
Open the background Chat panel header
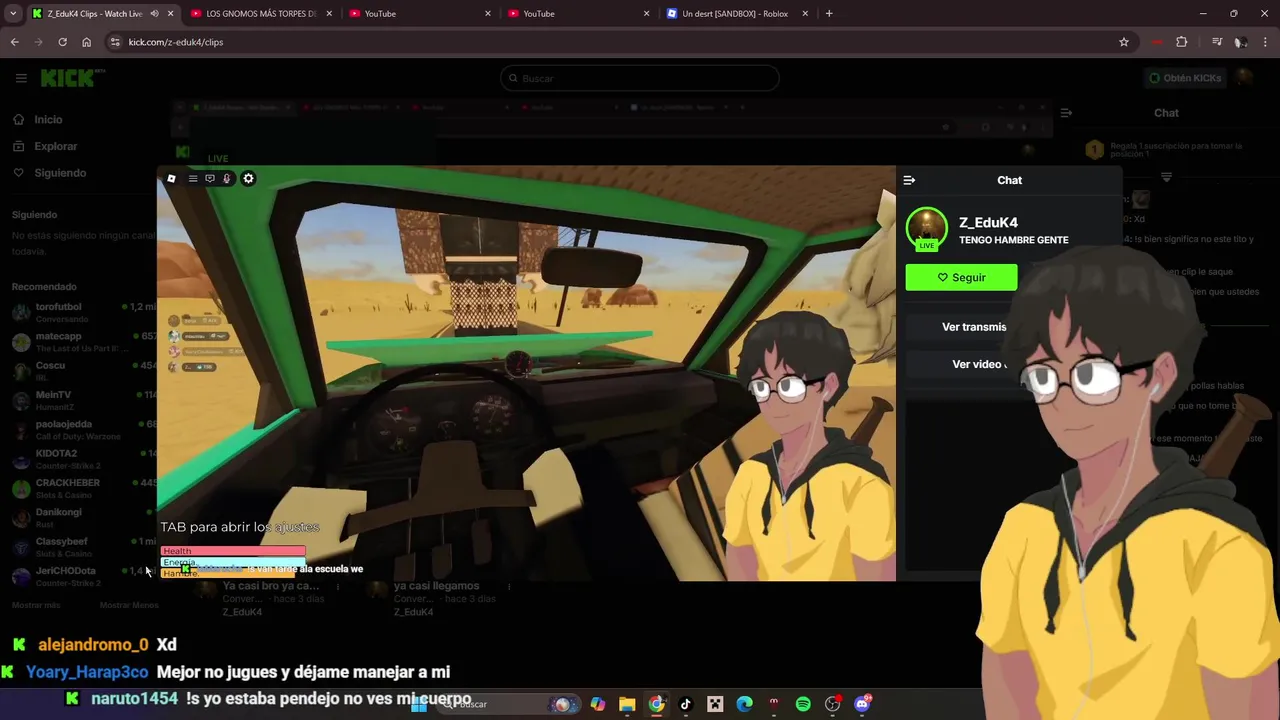(1166, 113)
